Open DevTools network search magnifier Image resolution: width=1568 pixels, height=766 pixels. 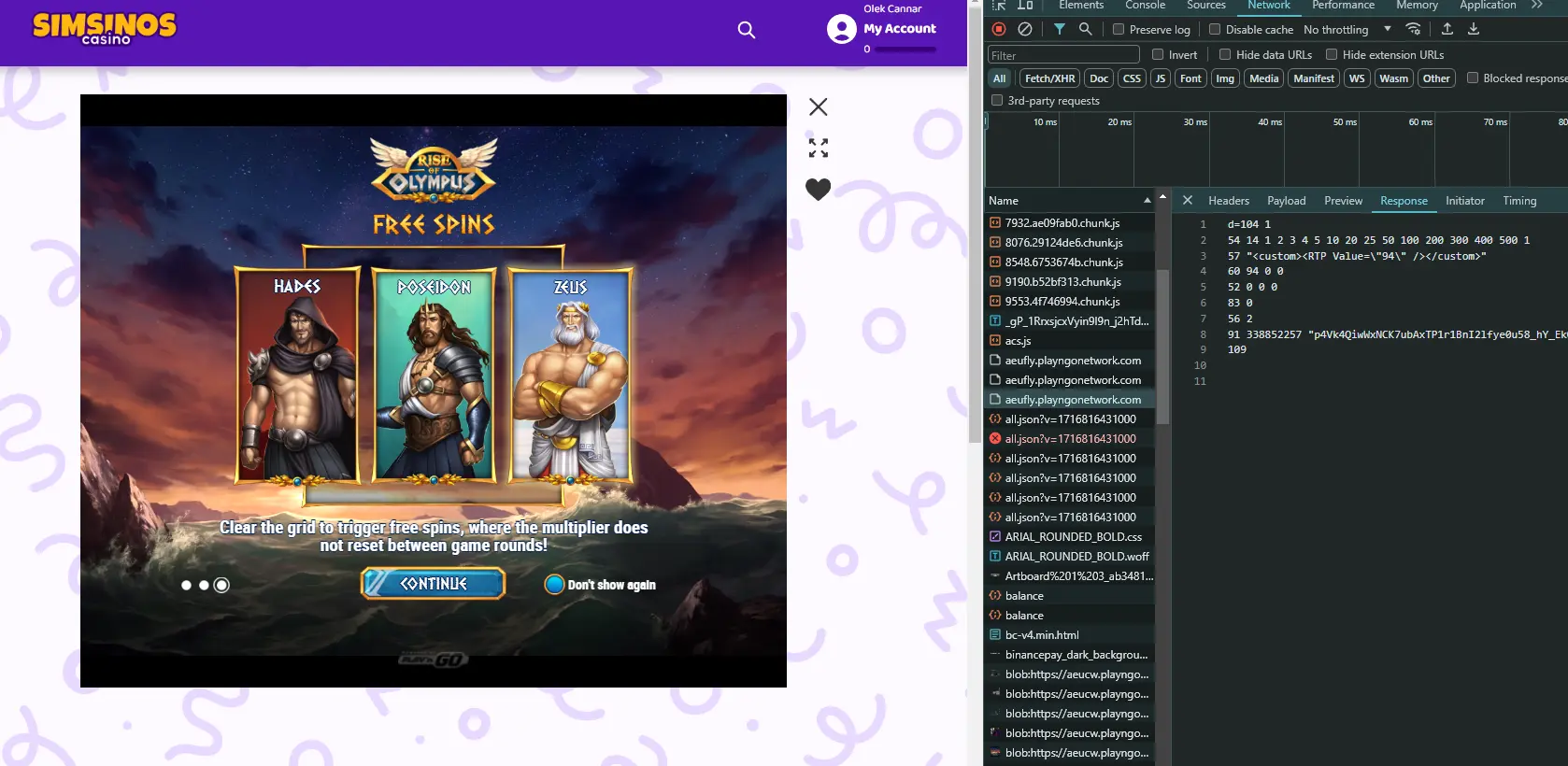[x=1085, y=29]
